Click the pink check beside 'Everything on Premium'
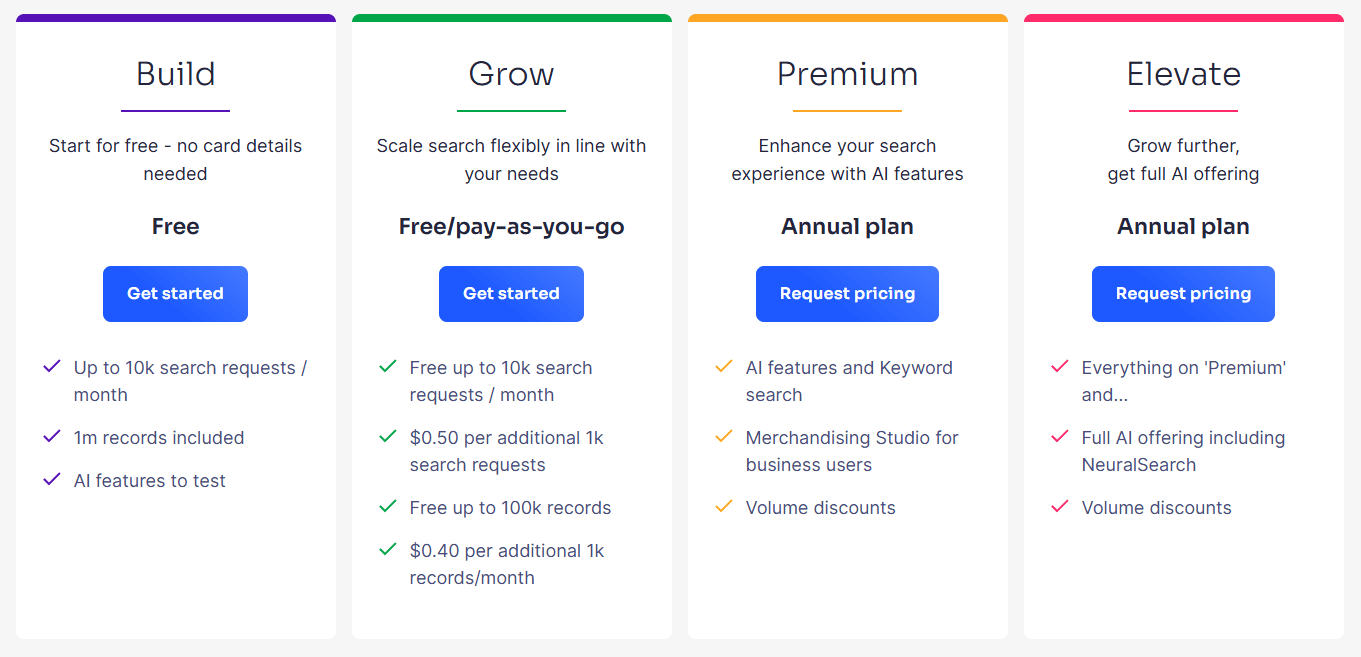 pos(1060,366)
